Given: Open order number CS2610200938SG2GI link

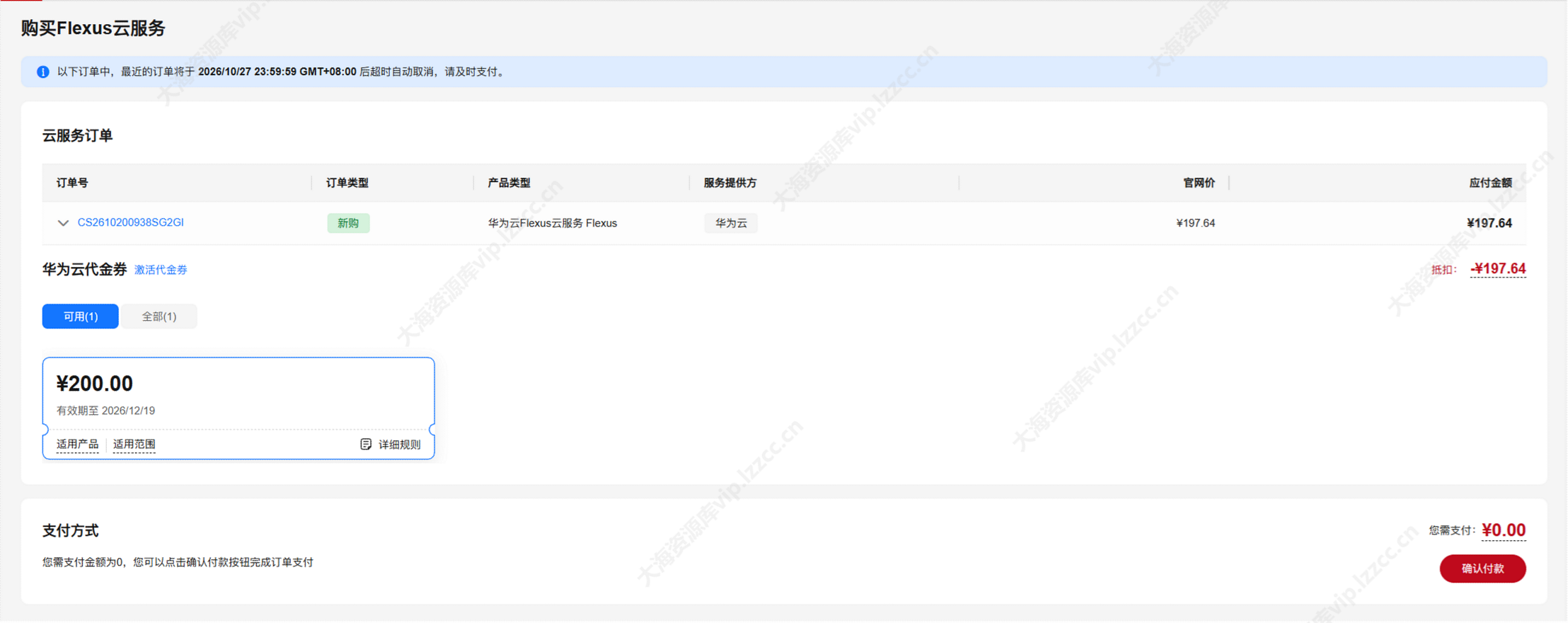Looking at the screenshot, I should pos(131,222).
